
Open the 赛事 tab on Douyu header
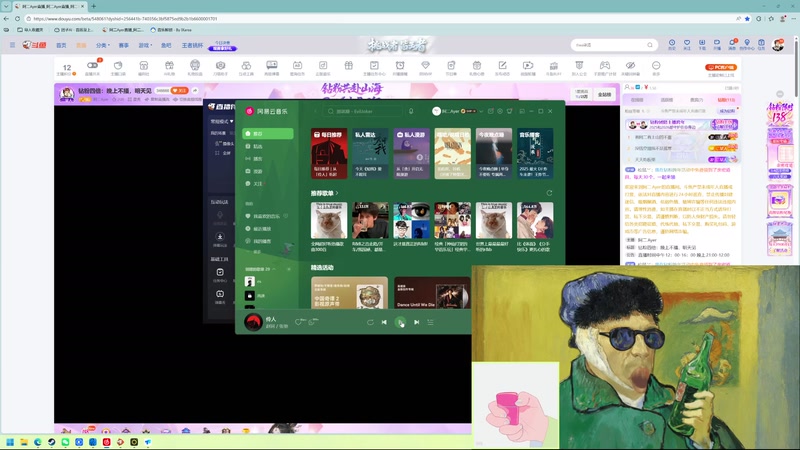(124, 45)
